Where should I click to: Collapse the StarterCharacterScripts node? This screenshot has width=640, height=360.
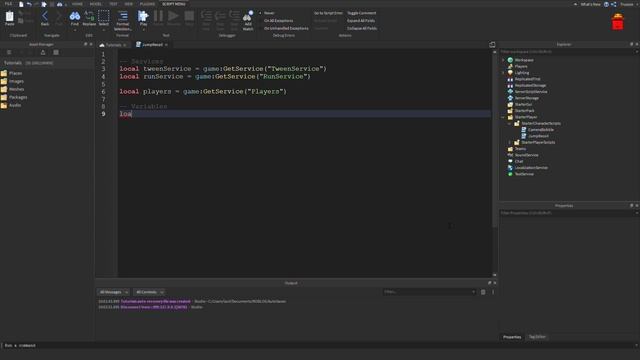510,123
